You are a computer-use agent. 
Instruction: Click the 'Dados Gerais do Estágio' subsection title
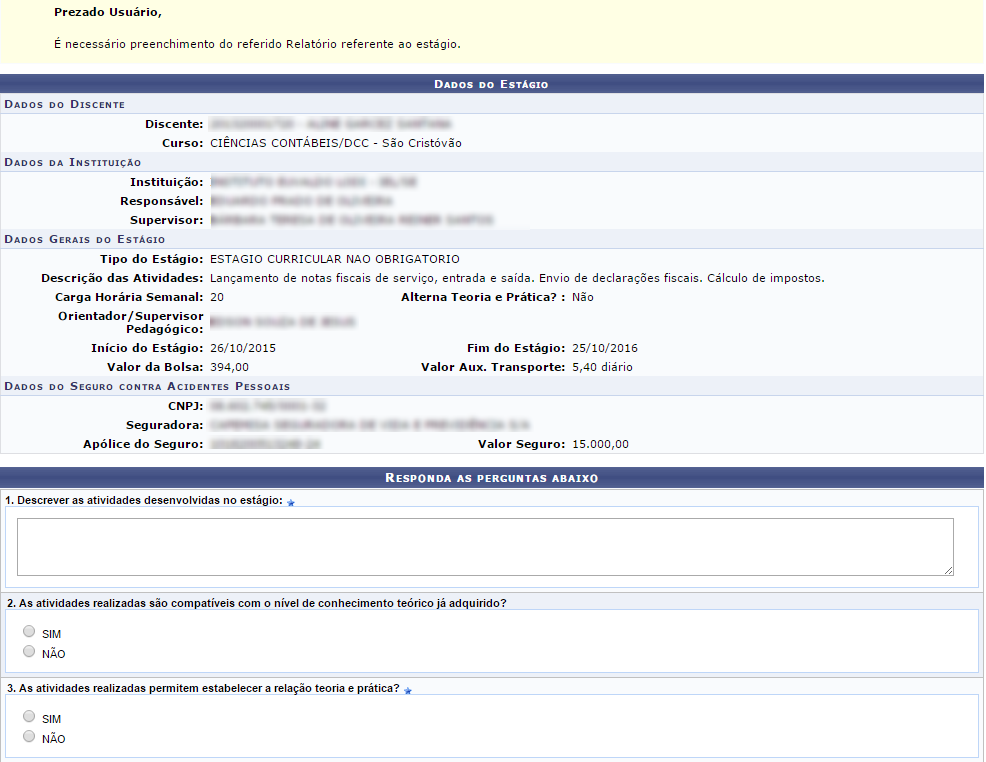[85, 240]
